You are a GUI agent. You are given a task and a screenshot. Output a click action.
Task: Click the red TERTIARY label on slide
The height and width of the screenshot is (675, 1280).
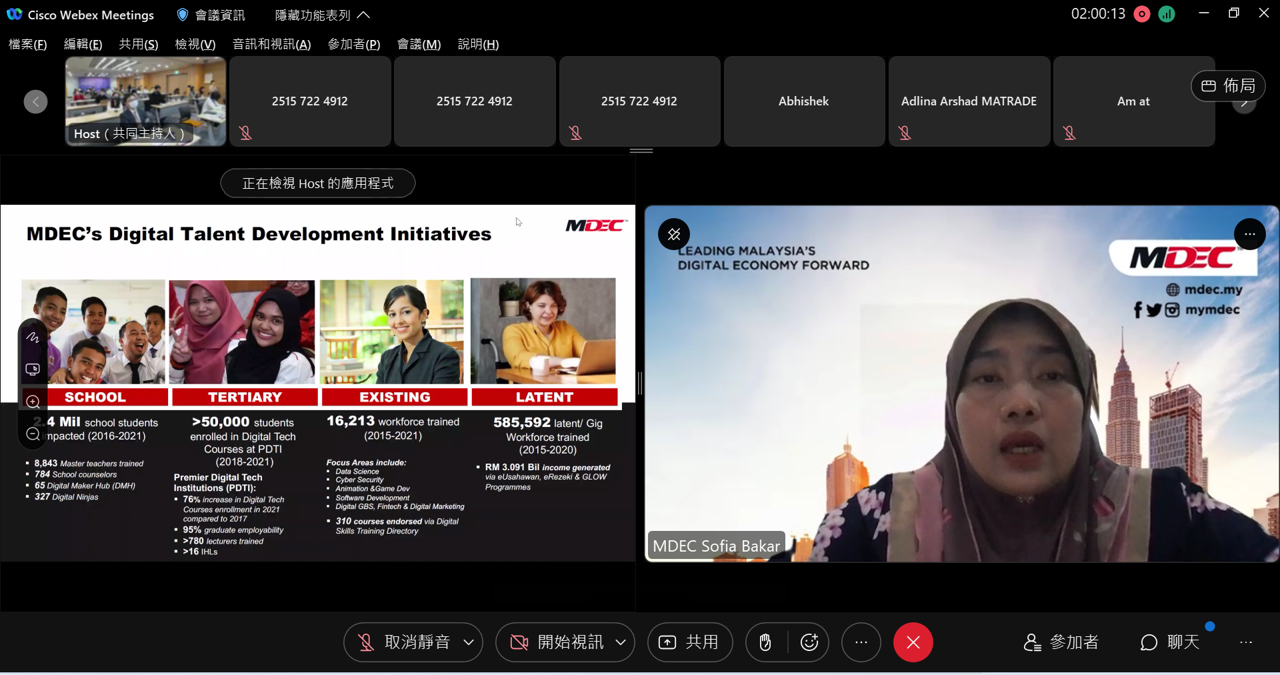tap(244, 397)
